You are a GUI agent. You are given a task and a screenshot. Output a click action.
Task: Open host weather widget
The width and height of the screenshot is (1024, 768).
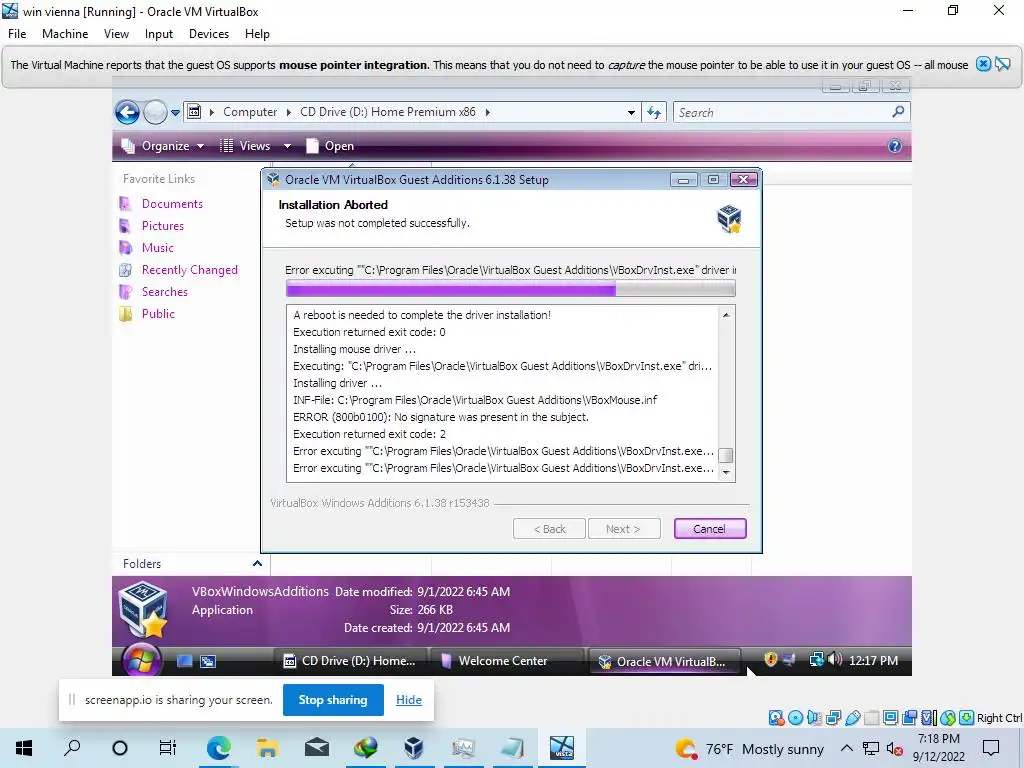click(750, 749)
